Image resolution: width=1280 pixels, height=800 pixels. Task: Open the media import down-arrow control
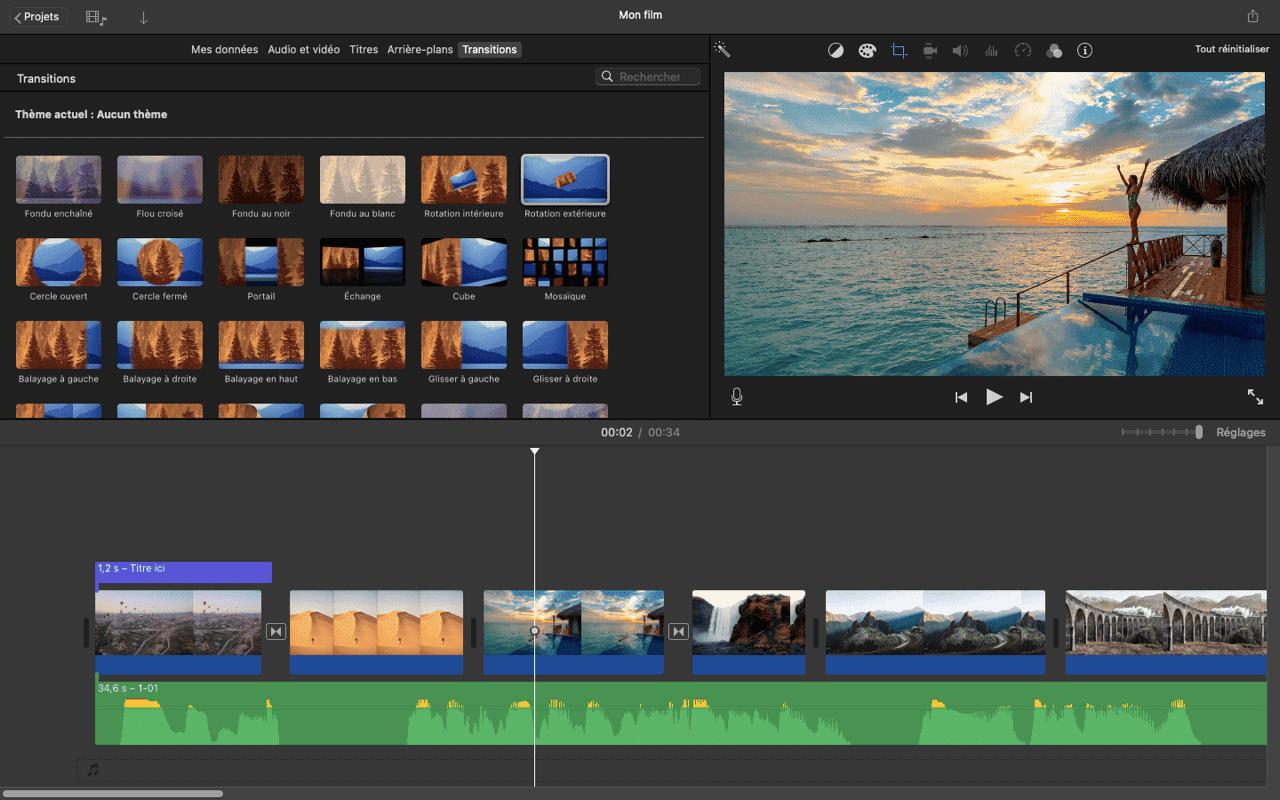point(143,17)
